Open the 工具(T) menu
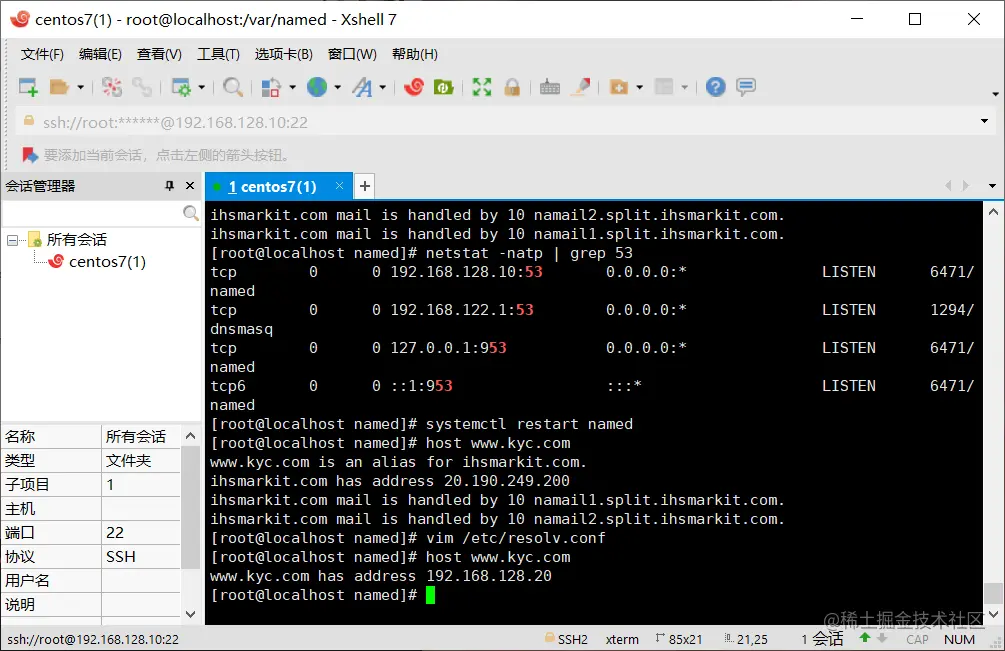1005x651 pixels. [218, 54]
